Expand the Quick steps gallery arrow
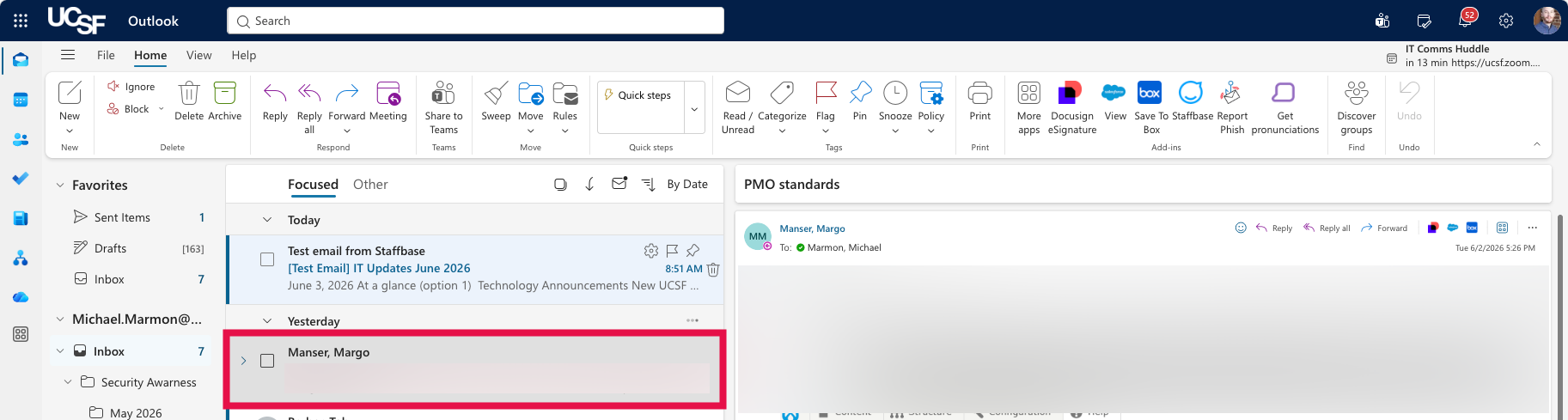The height and width of the screenshot is (420, 1568). coord(694,109)
